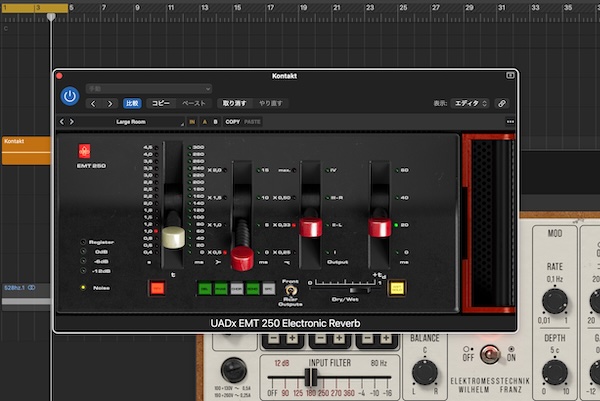Select previous UAD preset arrow
Viewport: 600px width, 401px height.
click(62, 122)
